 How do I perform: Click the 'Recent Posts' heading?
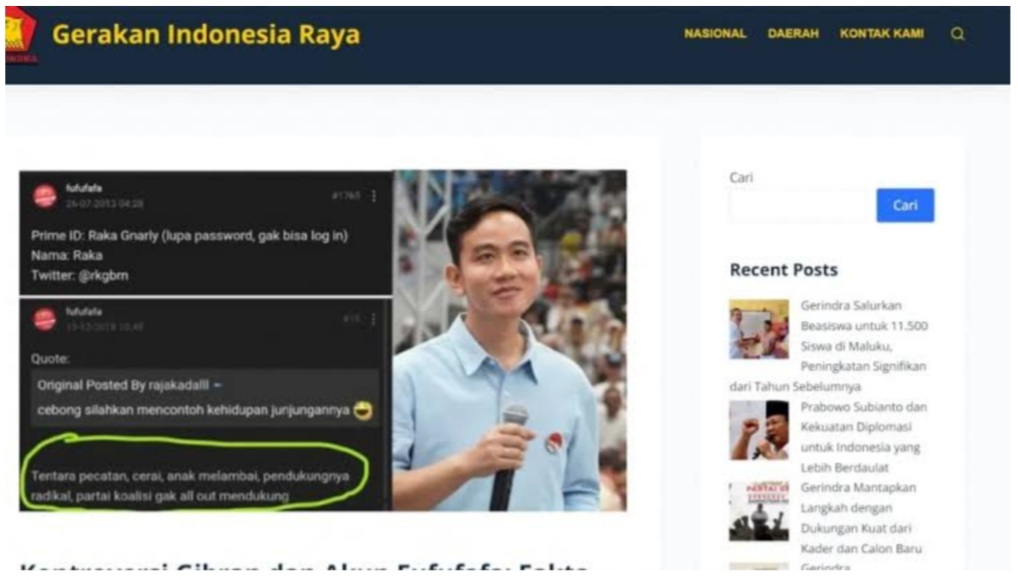(784, 270)
